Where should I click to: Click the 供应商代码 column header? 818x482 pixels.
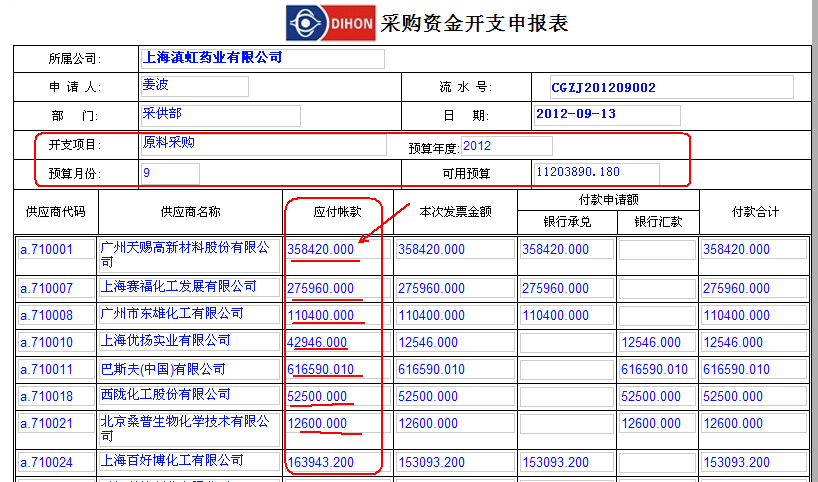pyautogui.click(x=55, y=212)
